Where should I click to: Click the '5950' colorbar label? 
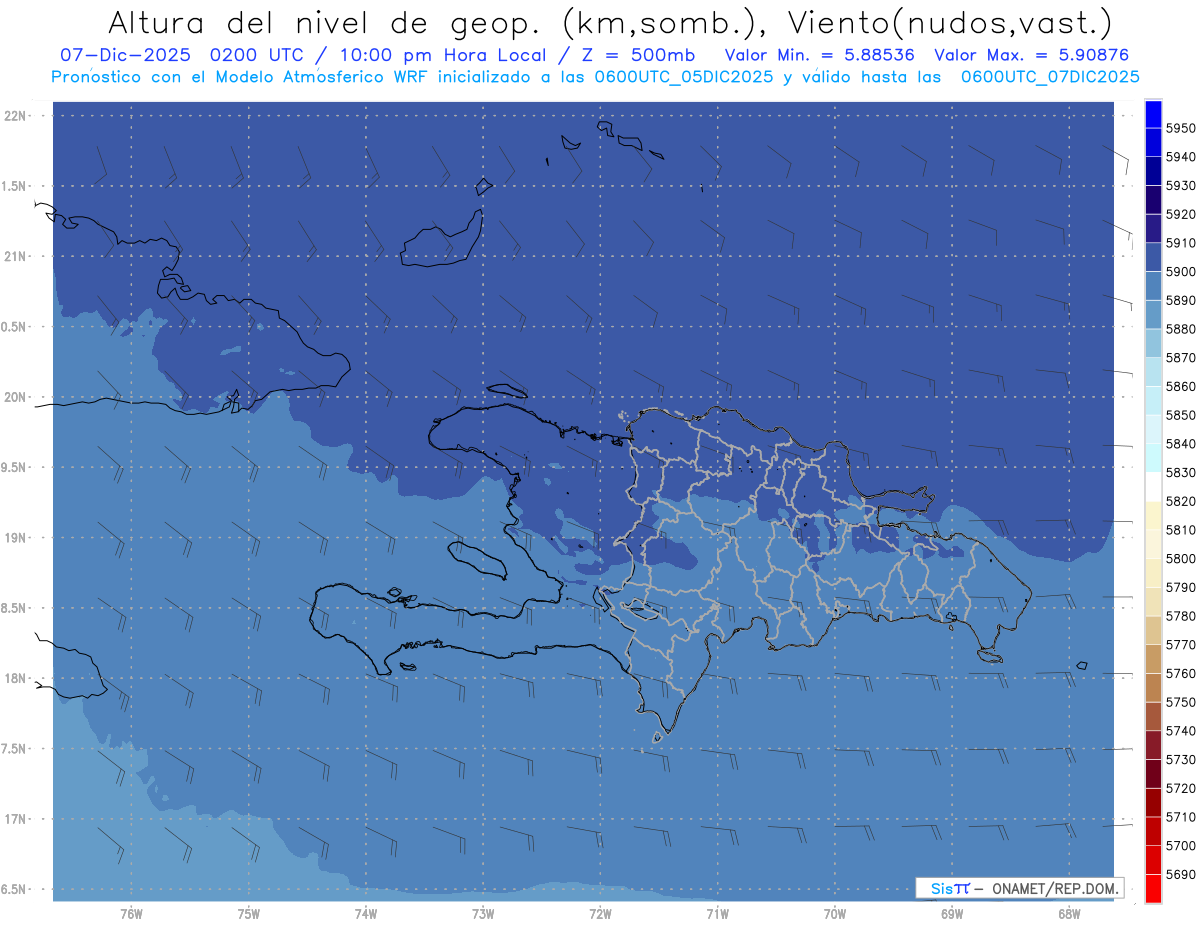[x=1180, y=128]
